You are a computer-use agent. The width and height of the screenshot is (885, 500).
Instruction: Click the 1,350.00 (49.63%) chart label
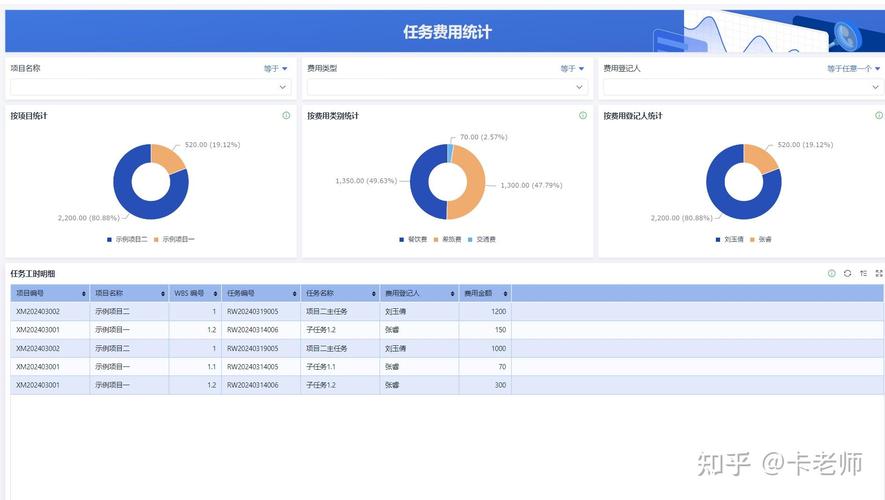(366, 181)
